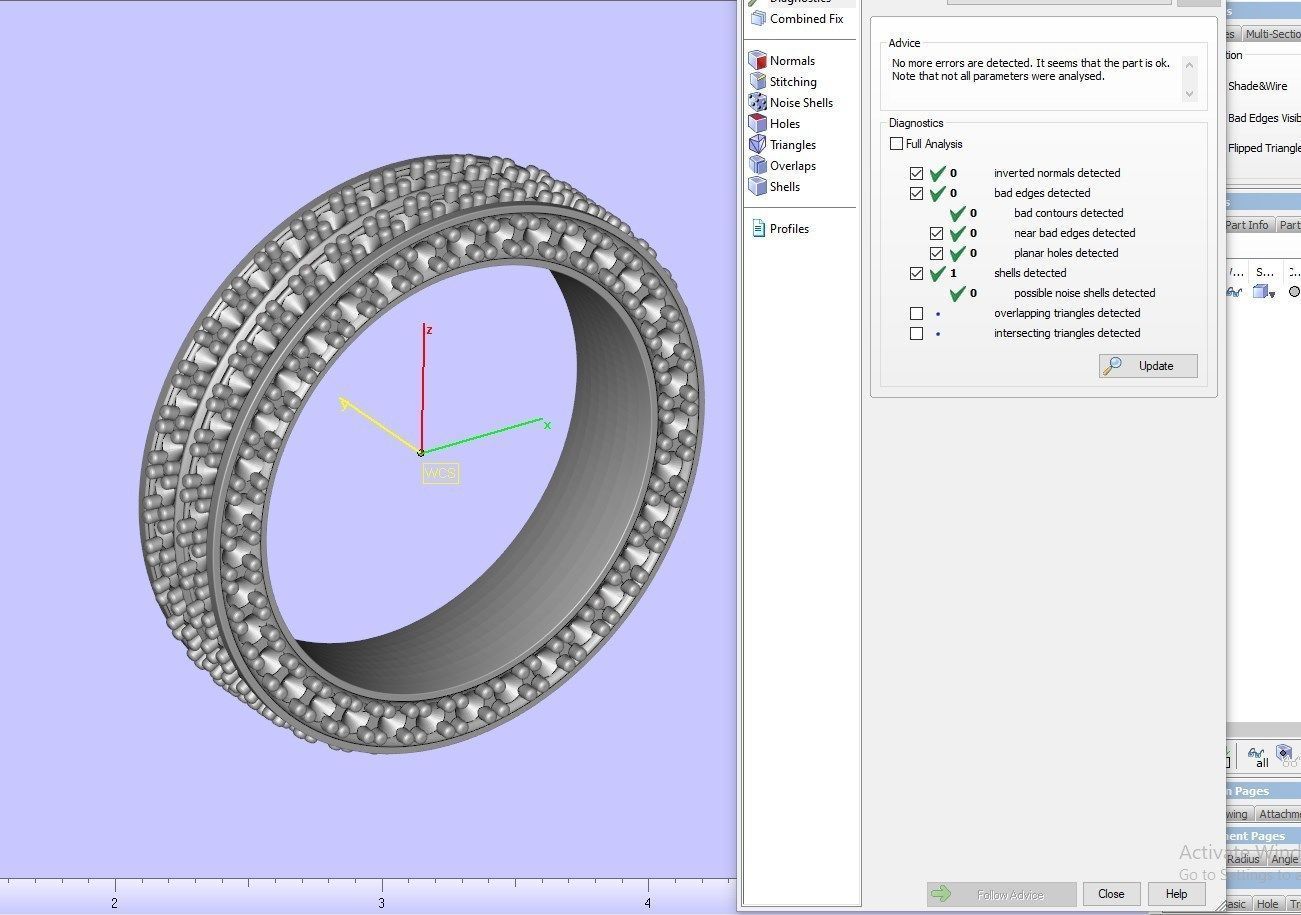Select the Triangles fix page icon
1301x915 pixels.
[757, 144]
